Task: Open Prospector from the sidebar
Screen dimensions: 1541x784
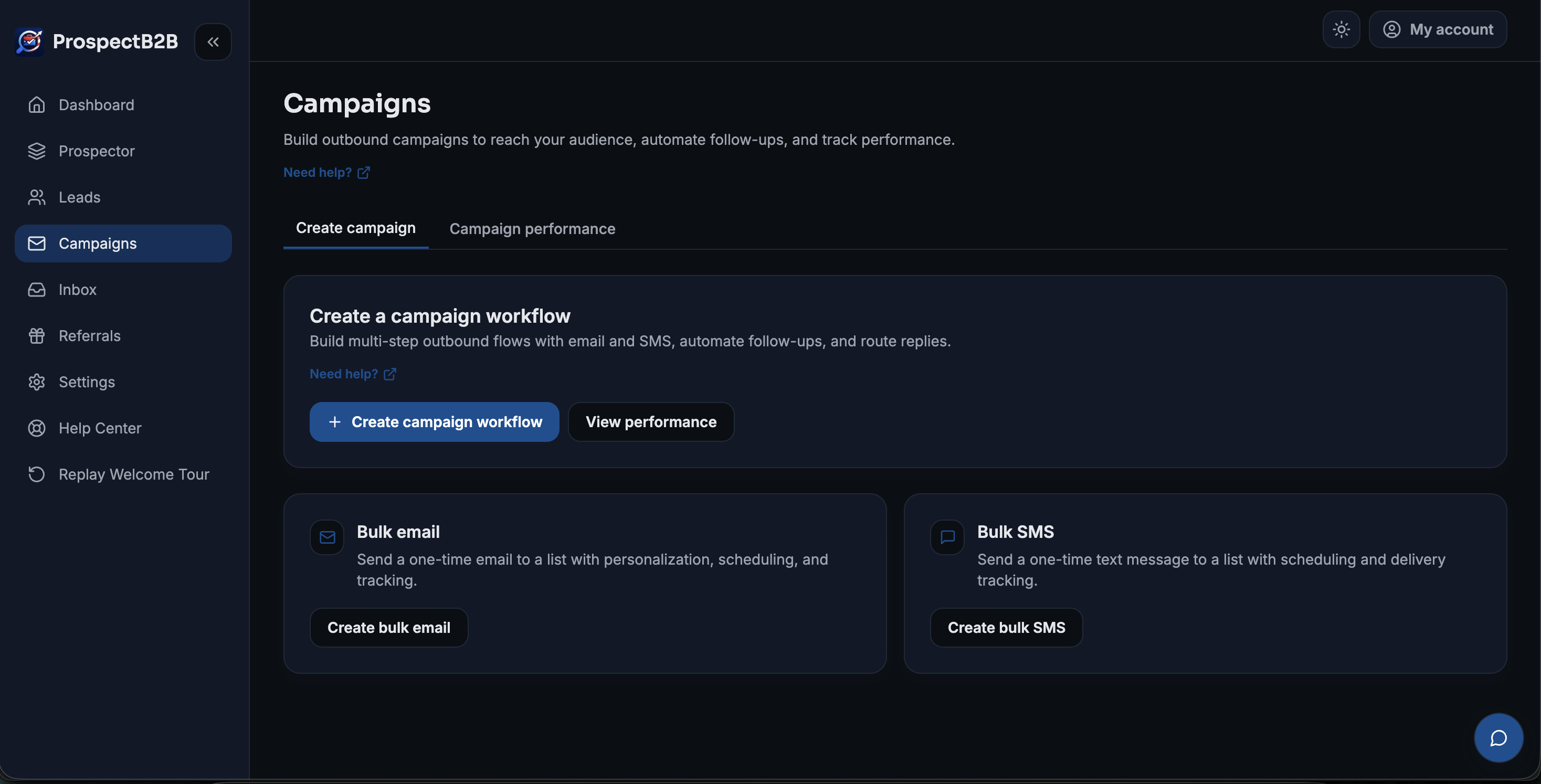Action: (x=97, y=151)
